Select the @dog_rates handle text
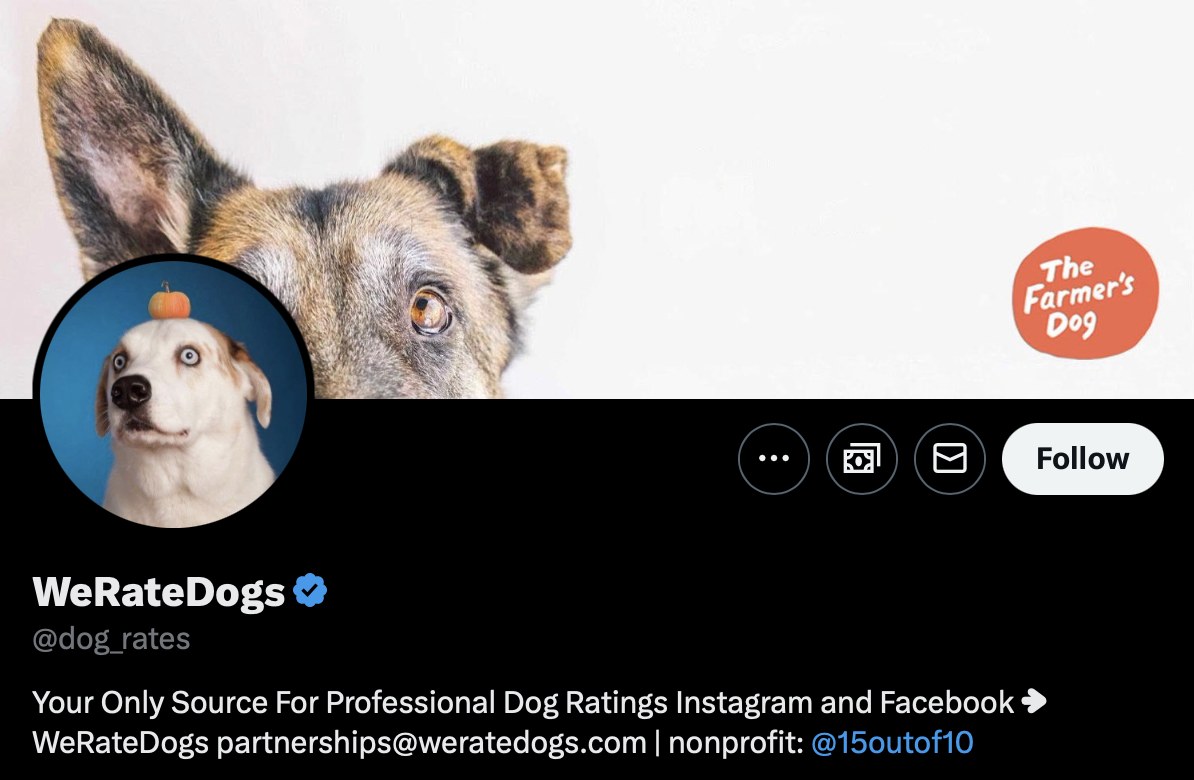Screen dimensions: 1194x780 click(111, 638)
